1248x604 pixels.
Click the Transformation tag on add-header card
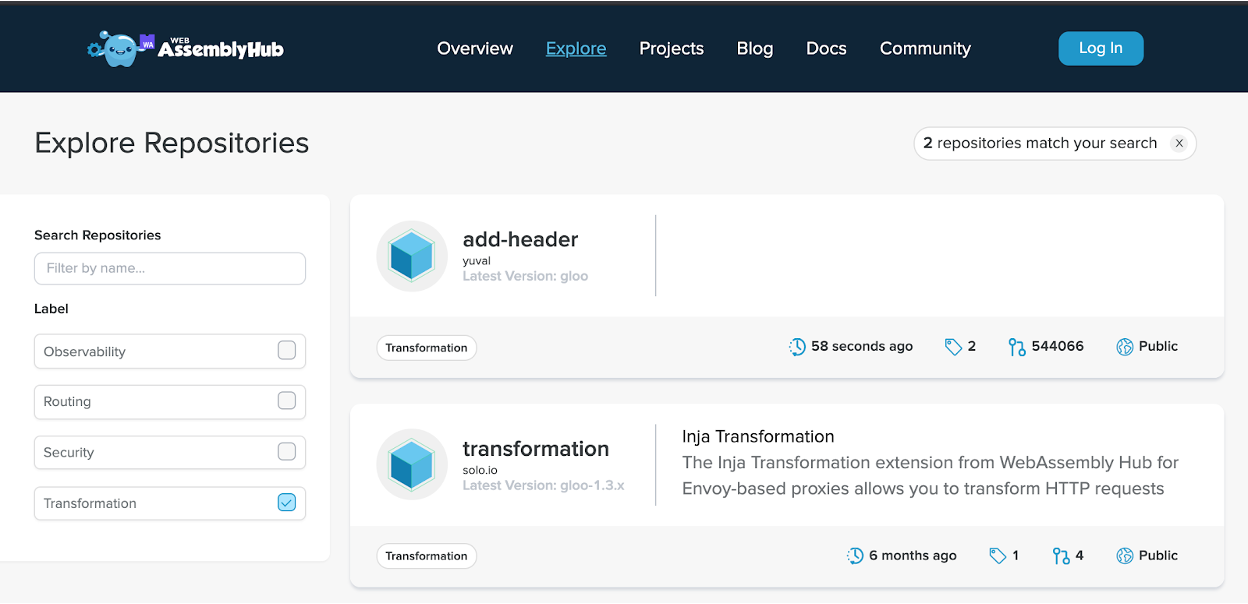pyautogui.click(x=427, y=348)
